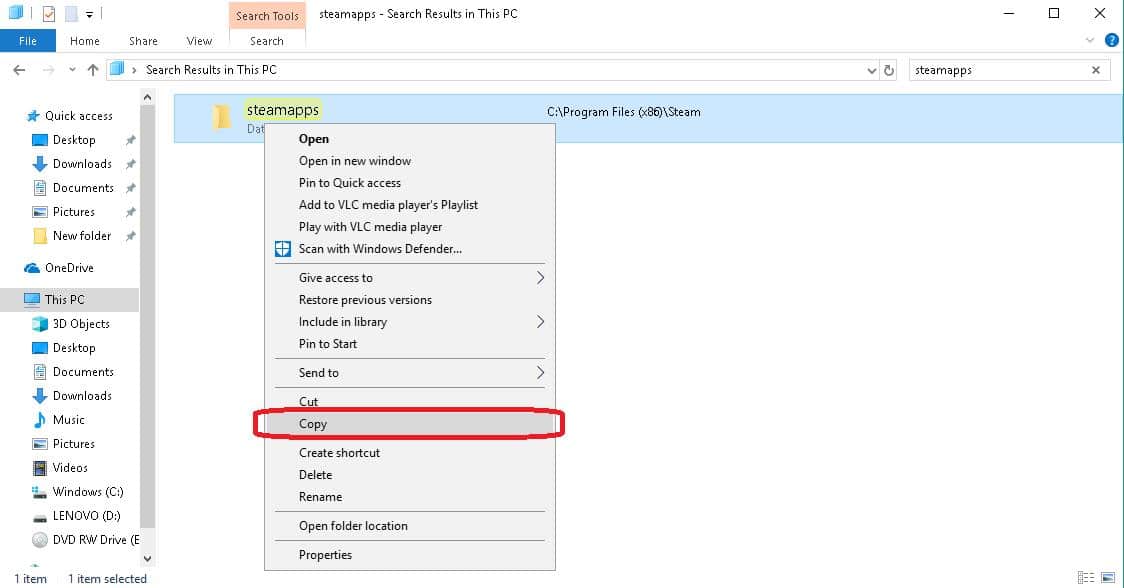Click the New folder quick access toolbar icon
Screen dimensions: 1124x588
pyautogui.click(x=71, y=14)
